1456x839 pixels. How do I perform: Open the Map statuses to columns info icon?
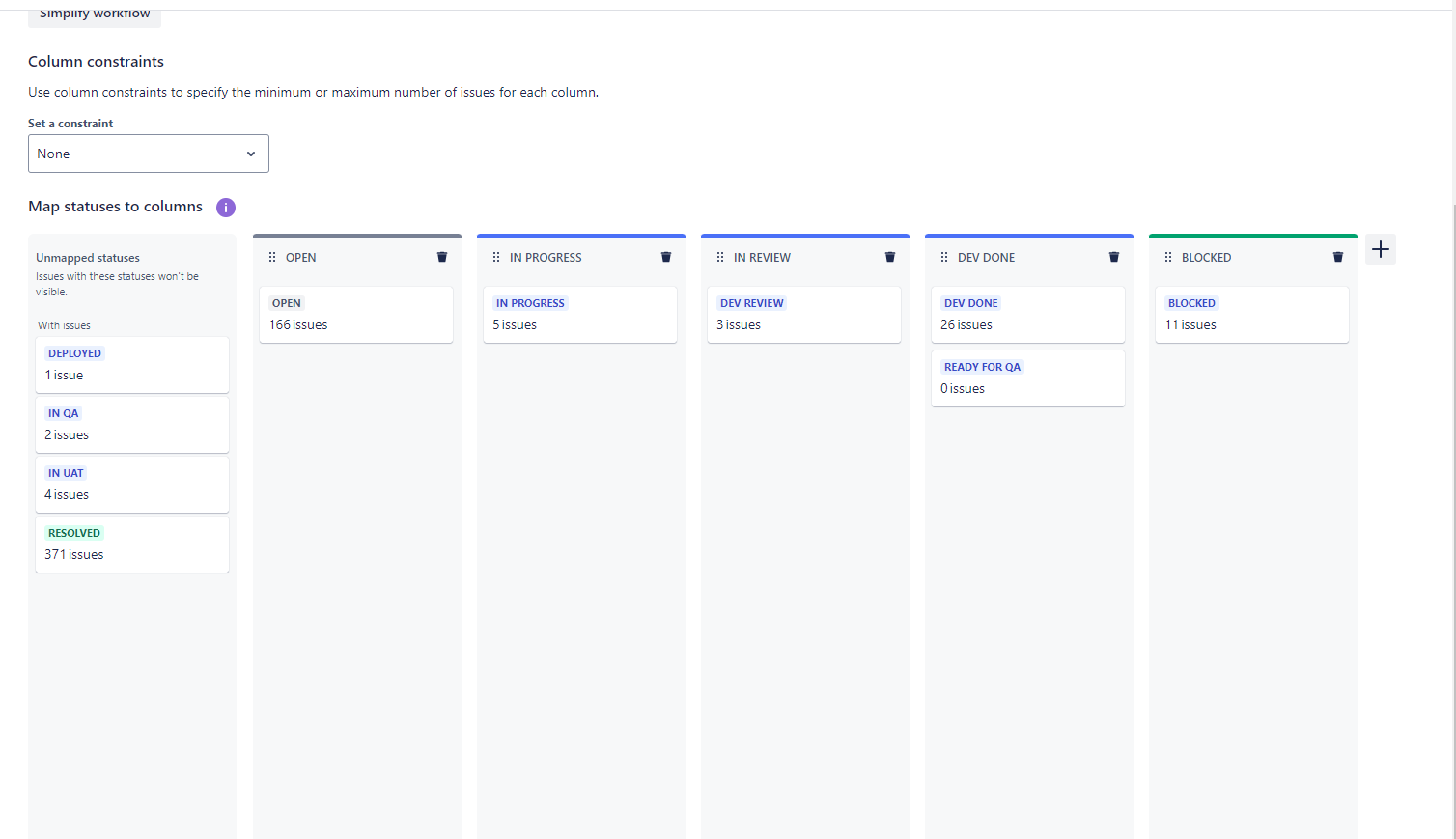coord(225,207)
